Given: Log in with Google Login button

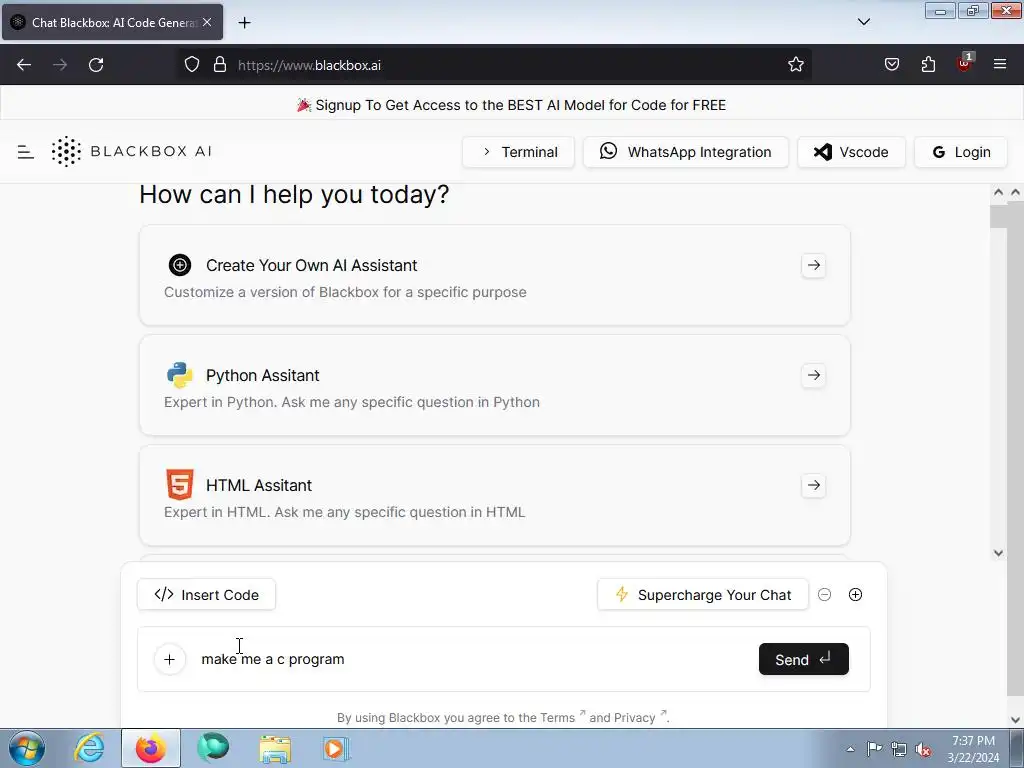Looking at the screenshot, I should pyautogui.click(x=961, y=152).
